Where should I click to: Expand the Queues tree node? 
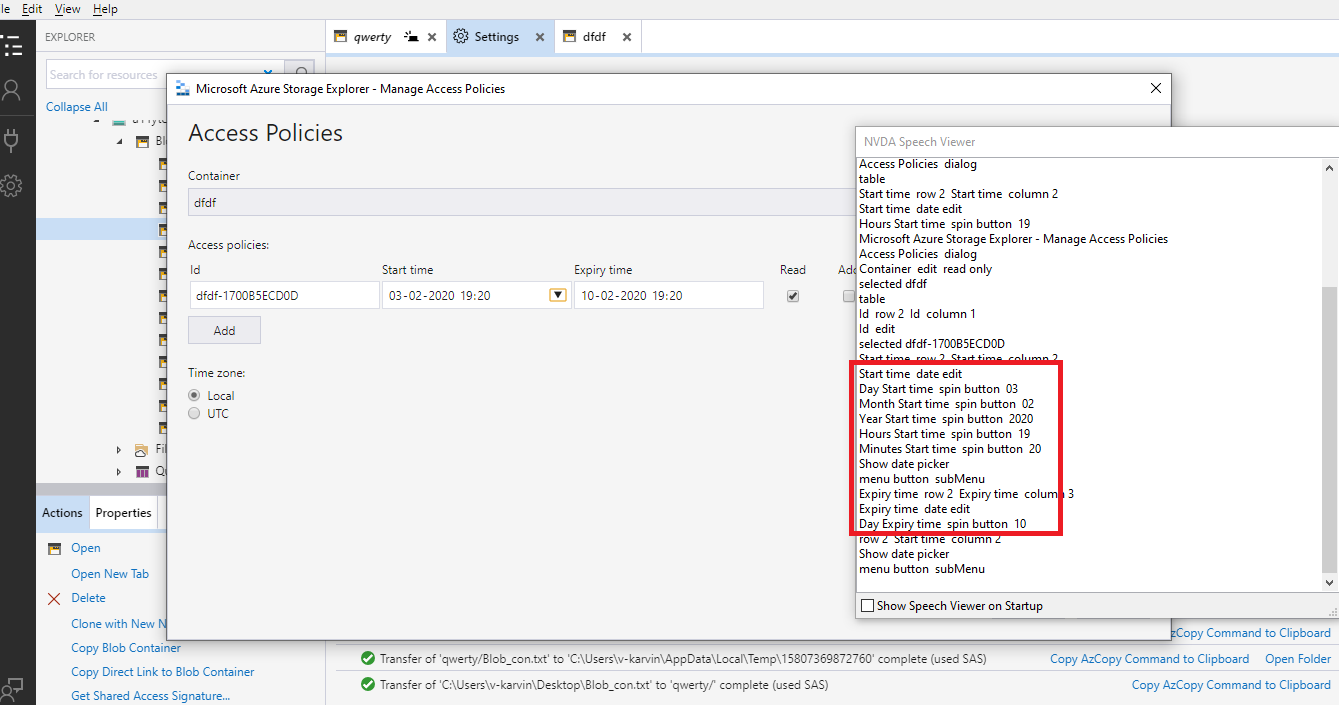[x=118, y=471]
